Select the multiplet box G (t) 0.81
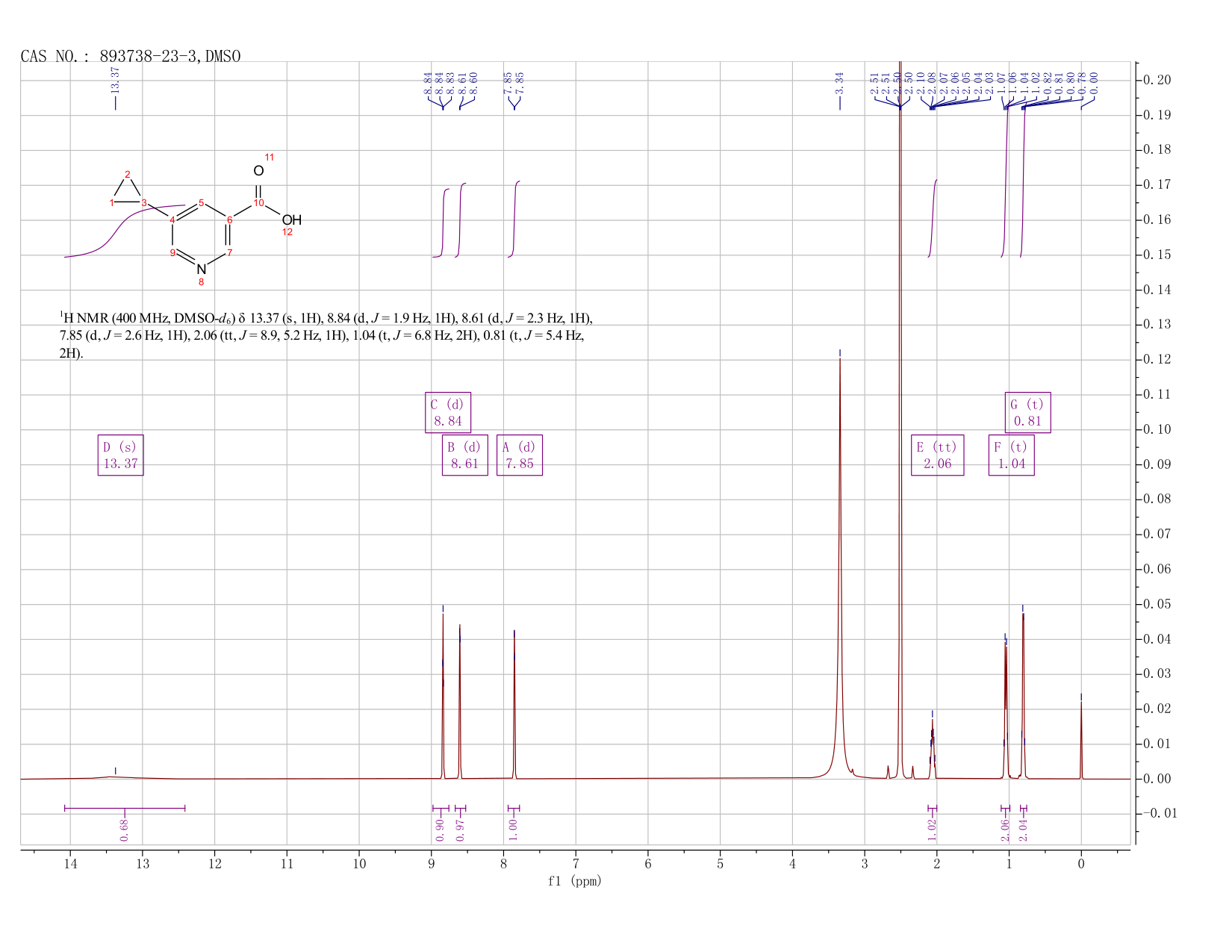The image size is (1232, 952). pyautogui.click(x=1027, y=412)
